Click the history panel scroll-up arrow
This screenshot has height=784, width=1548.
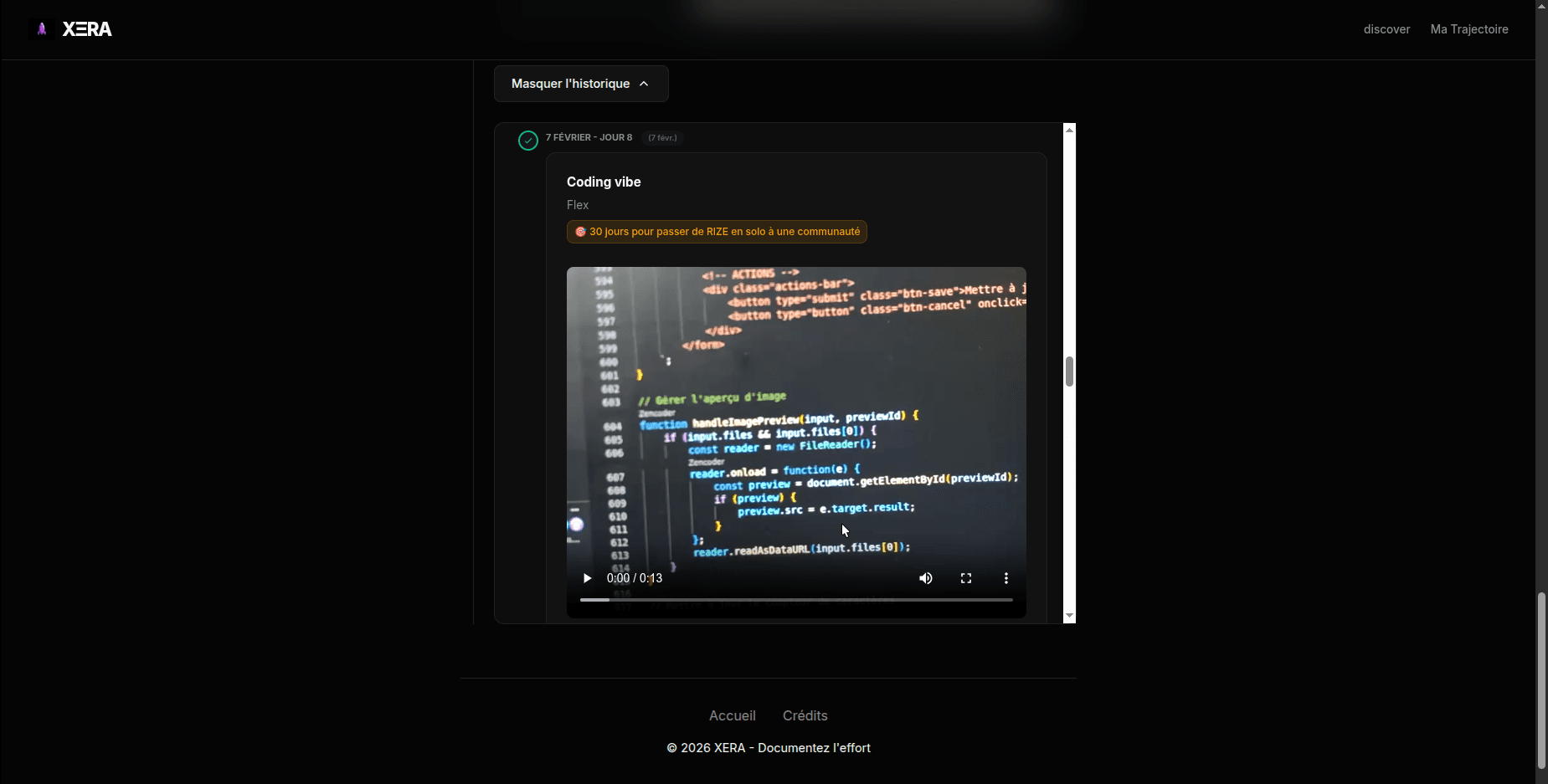coord(1069,130)
